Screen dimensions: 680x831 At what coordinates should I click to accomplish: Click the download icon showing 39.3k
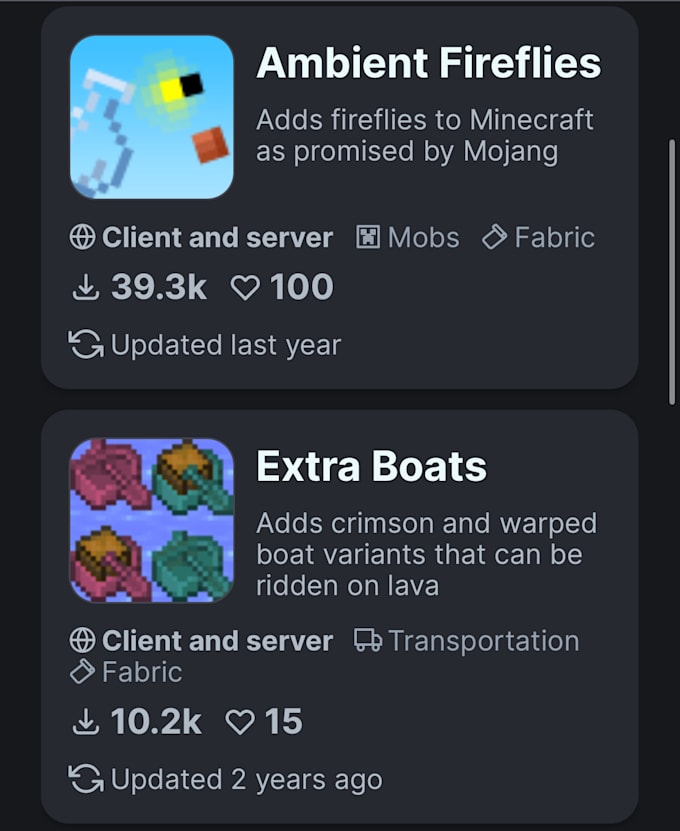pyautogui.click(x=88, y=287)
